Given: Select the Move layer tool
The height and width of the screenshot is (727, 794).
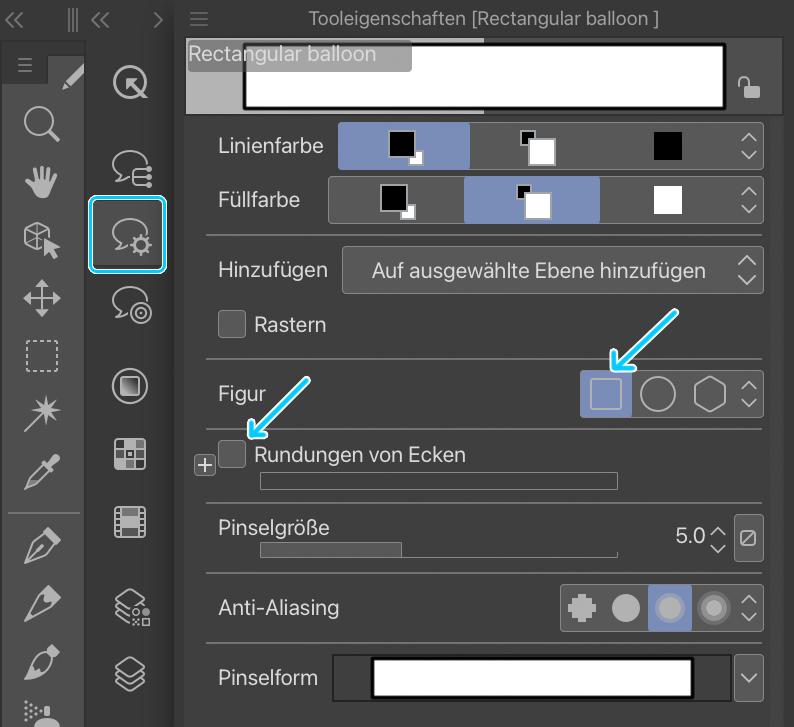Looking at the screenshot, I should click(42, 298).
